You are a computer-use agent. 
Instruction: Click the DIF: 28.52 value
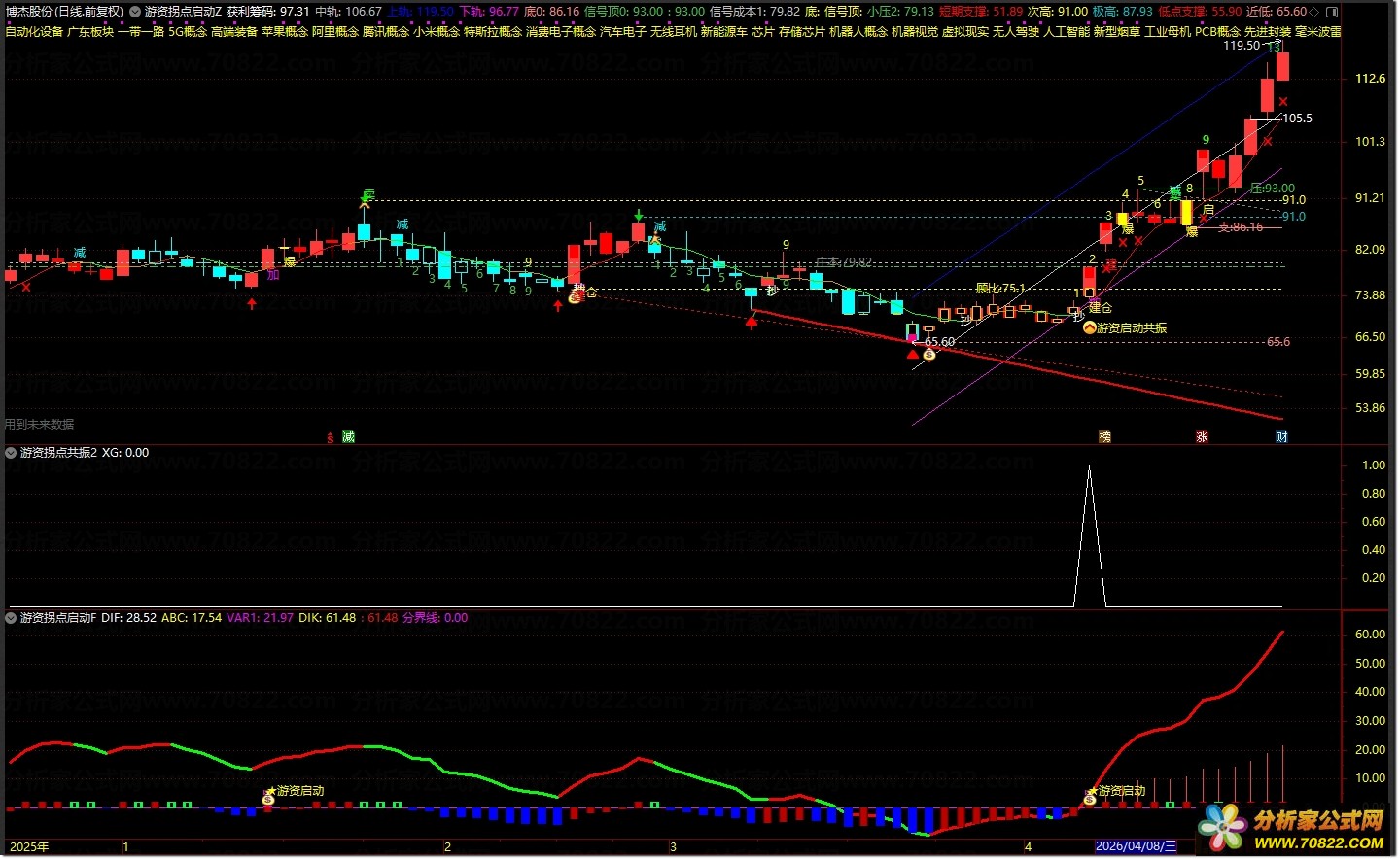[x=128, y=618]
